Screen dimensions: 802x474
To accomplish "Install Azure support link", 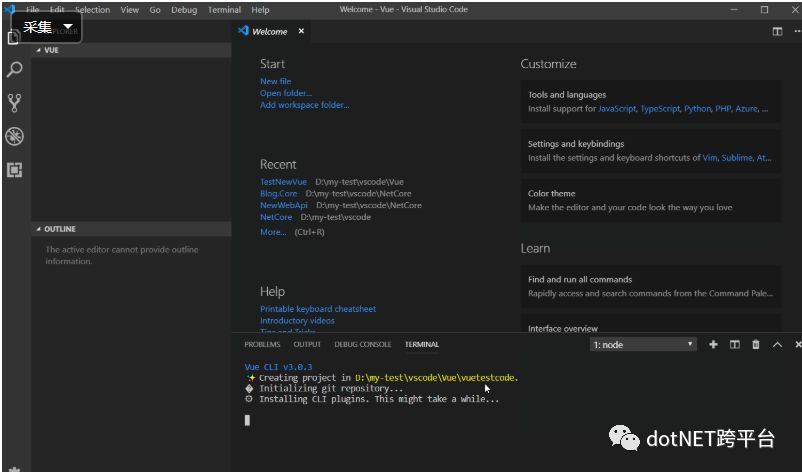I will pyautogui.click(x=747, y=108).
